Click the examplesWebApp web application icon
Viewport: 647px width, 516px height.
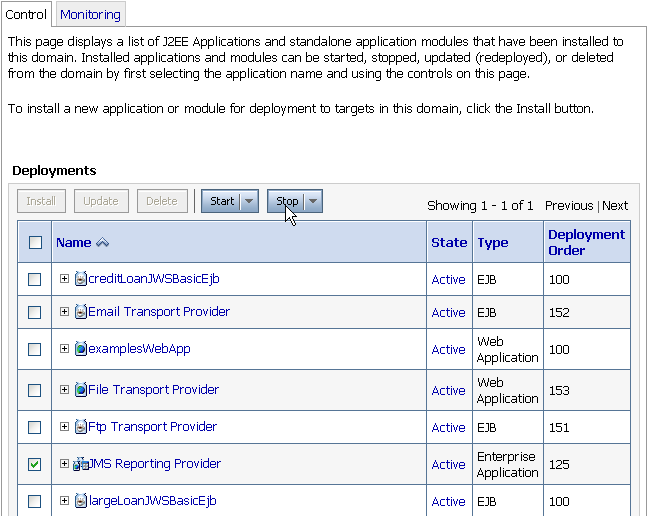click(x=81, y=349)
